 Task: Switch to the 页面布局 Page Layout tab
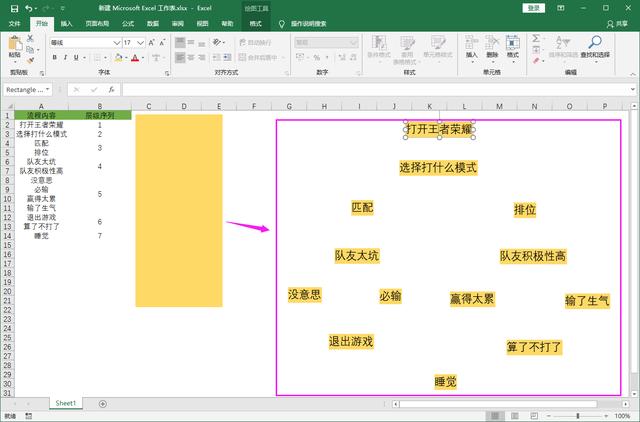point(97,24)
